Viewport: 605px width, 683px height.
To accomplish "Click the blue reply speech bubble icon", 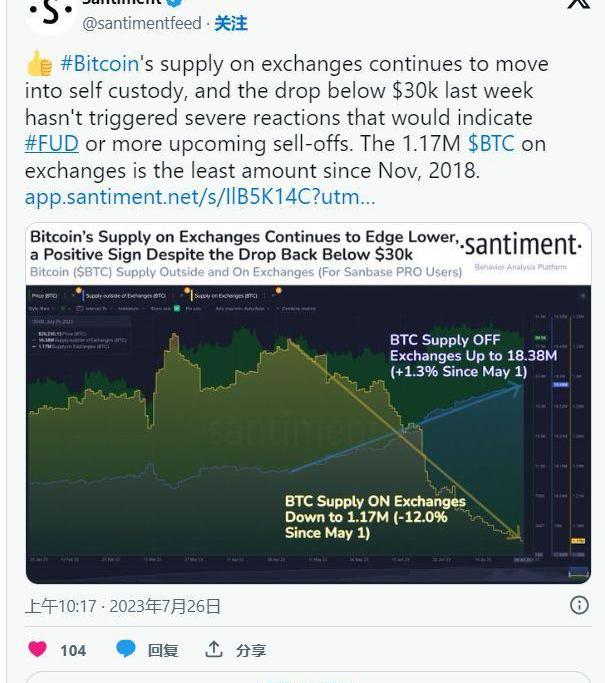I will pyautogui.click(x=126, y=649).
